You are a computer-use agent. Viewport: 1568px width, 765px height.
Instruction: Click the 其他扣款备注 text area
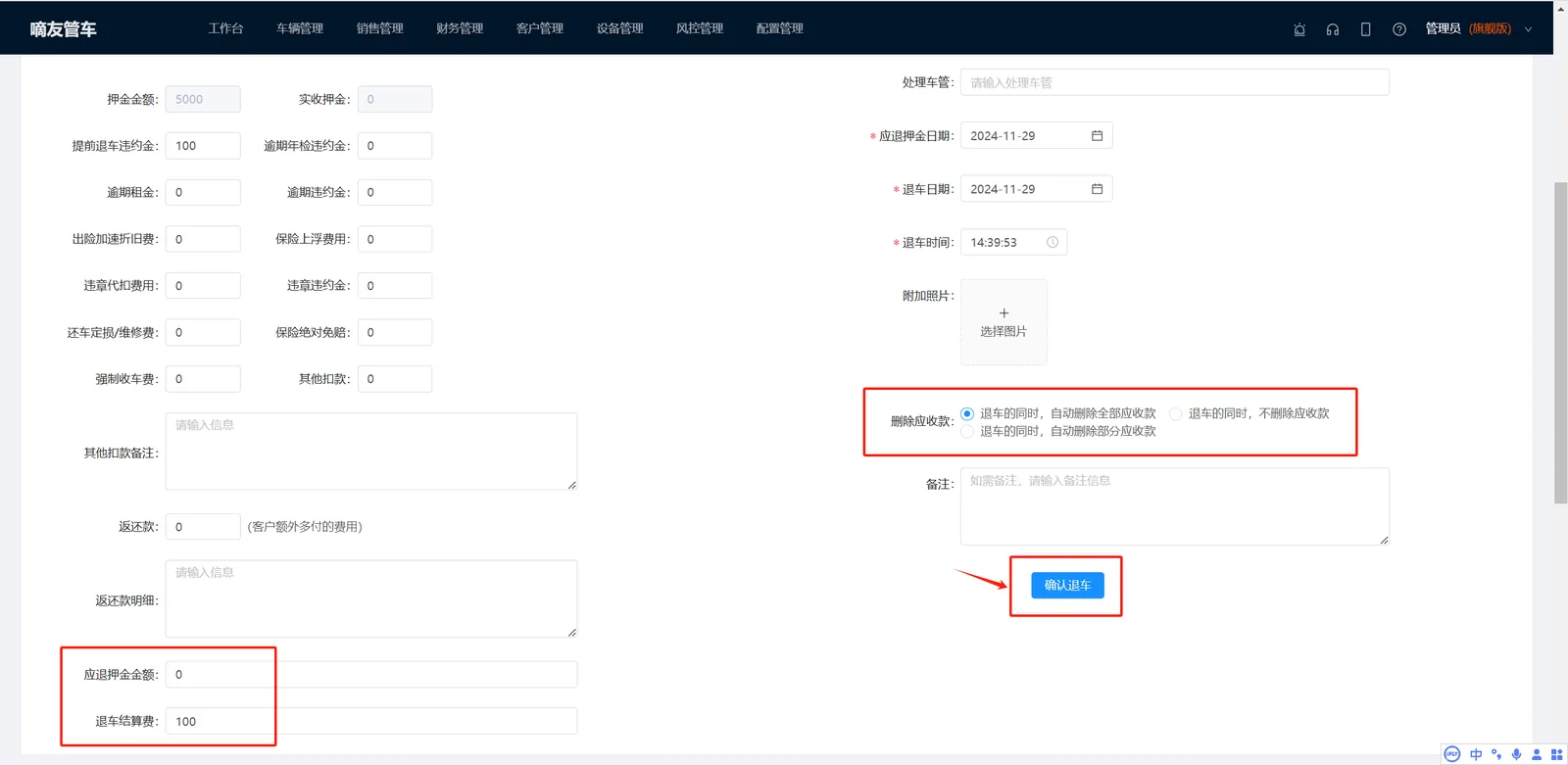pyautogui.click(x=371, y=452)
